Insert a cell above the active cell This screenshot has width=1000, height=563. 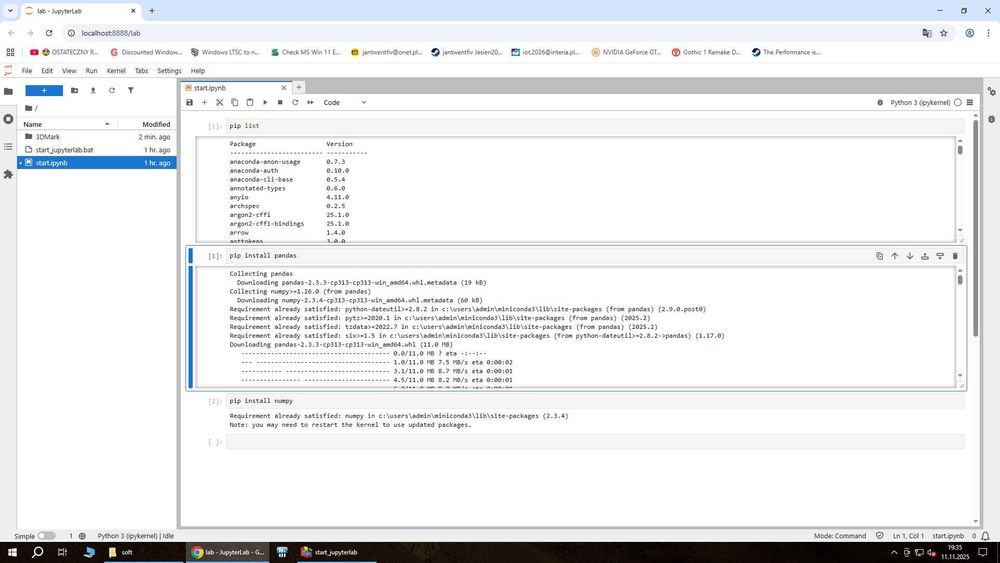pyautogui.click(x=925, y=256)
